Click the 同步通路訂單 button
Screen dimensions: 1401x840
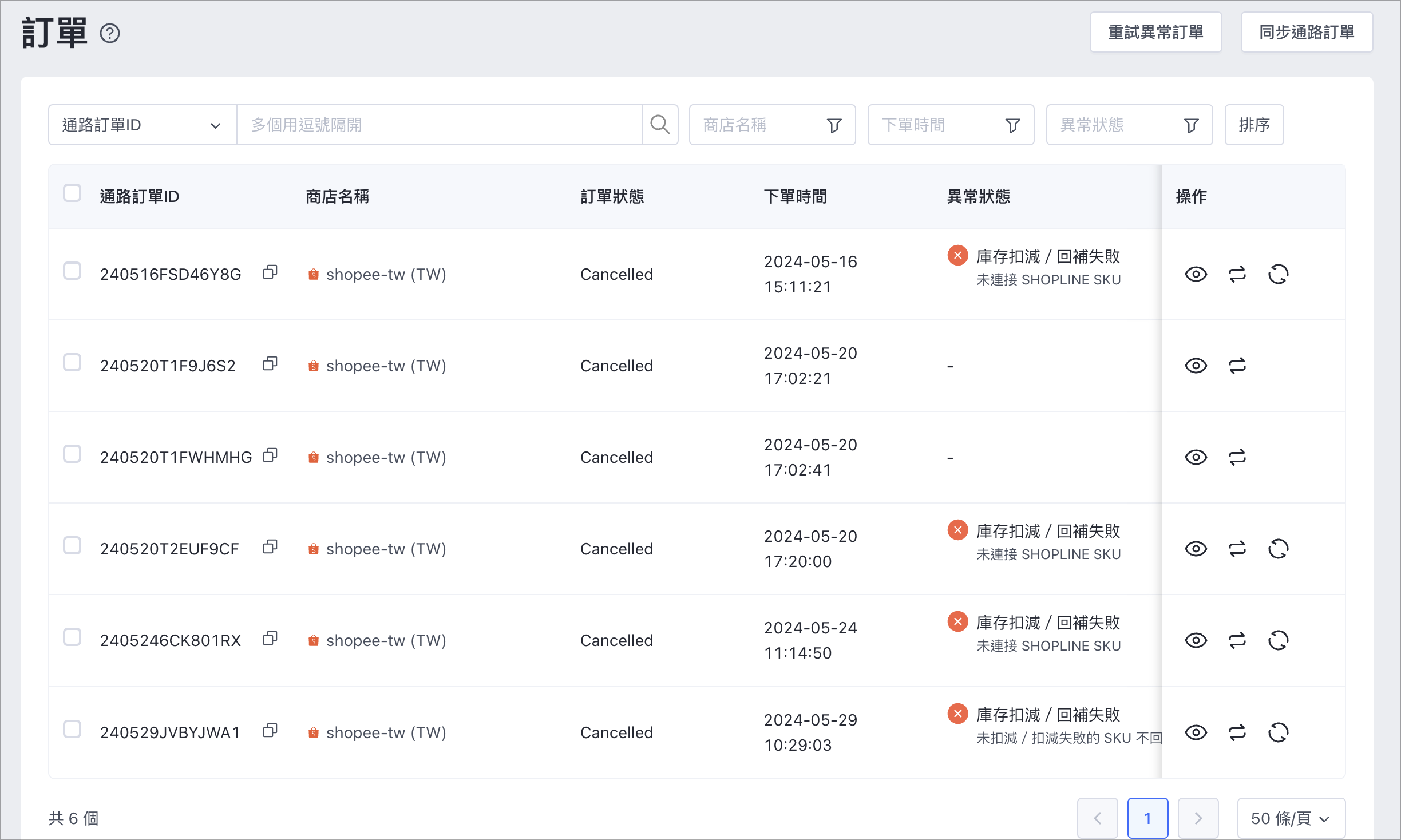point(1307,32)
